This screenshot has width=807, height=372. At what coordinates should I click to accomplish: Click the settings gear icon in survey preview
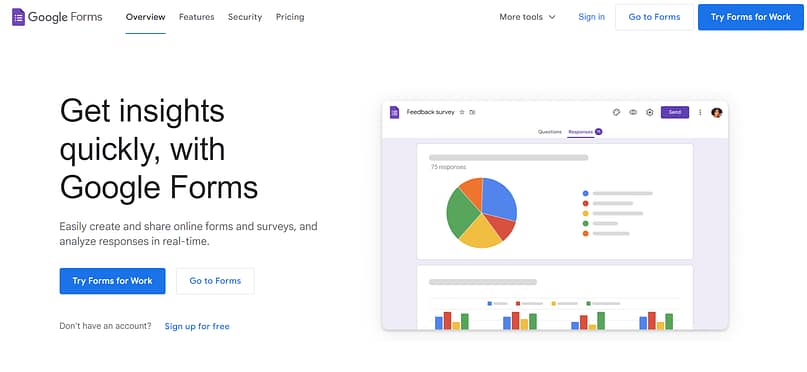(650, 112)
